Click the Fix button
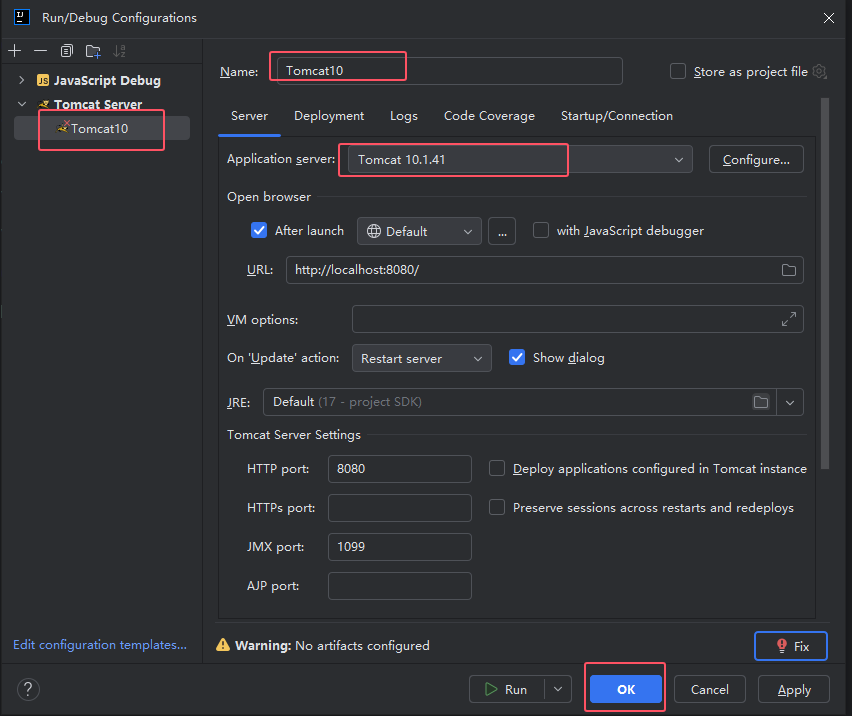 click(x=791, y=646)
